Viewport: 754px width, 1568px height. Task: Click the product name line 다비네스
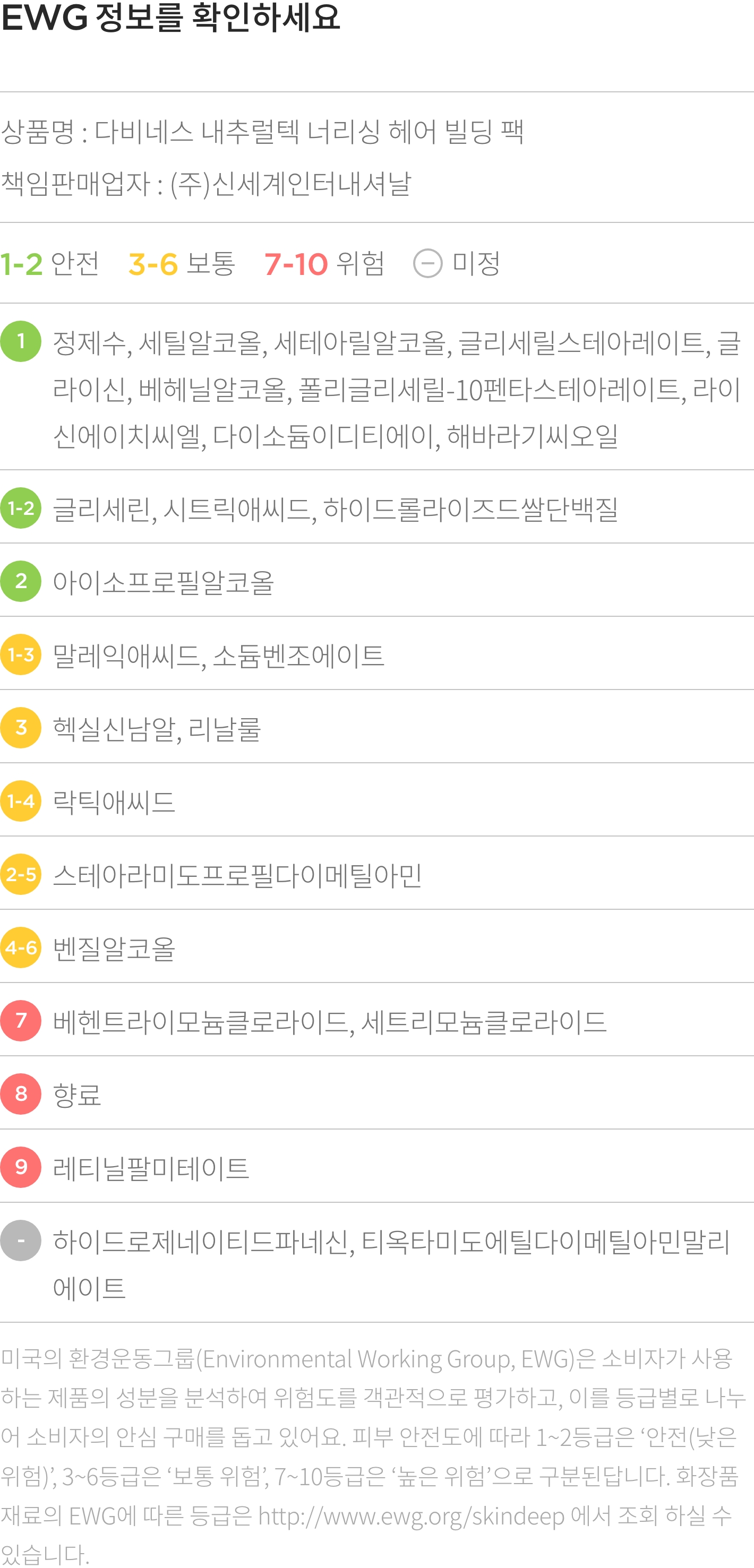coord(262,132)
